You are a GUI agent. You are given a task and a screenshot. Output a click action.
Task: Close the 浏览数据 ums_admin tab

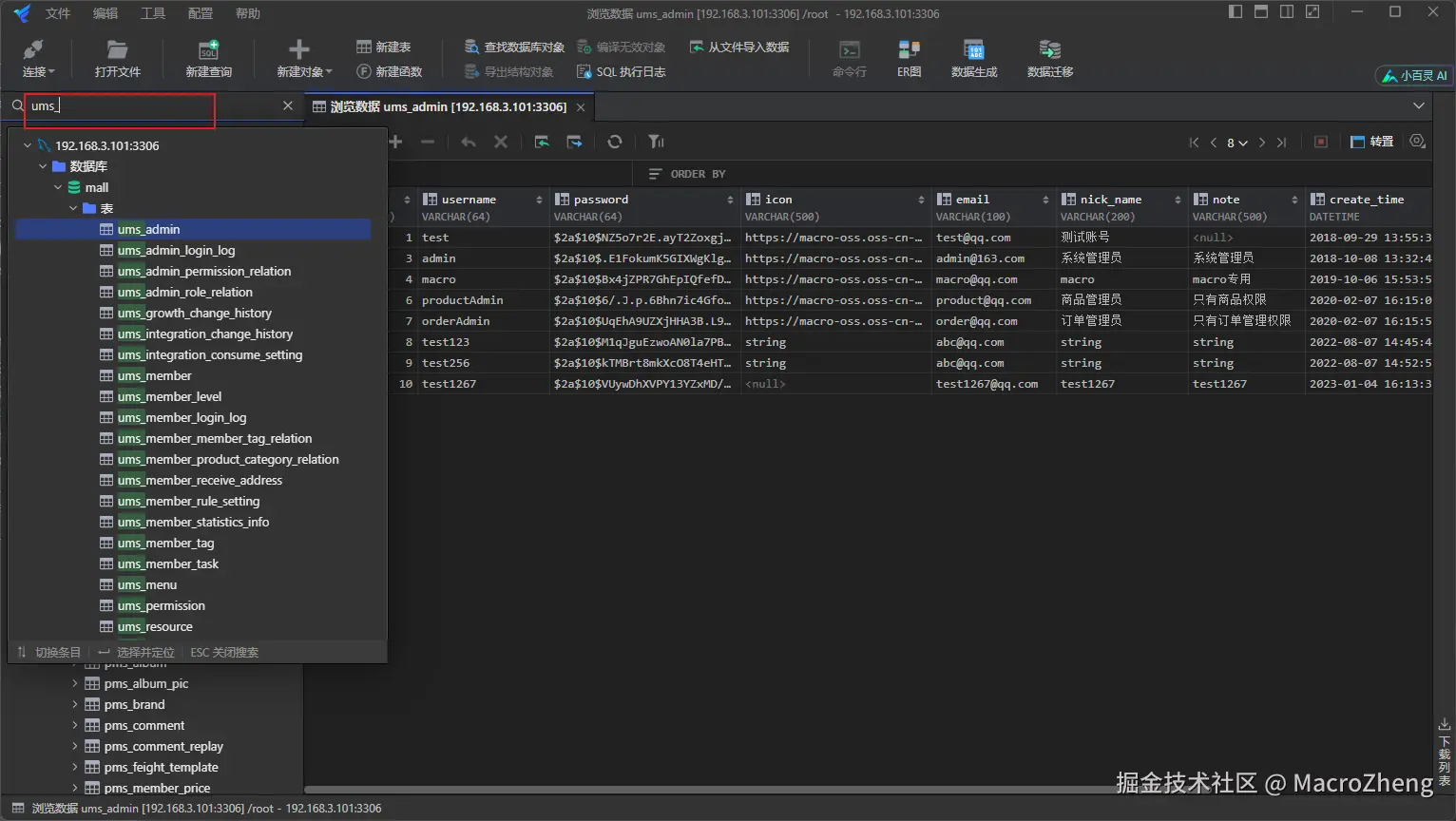(581, 107)
